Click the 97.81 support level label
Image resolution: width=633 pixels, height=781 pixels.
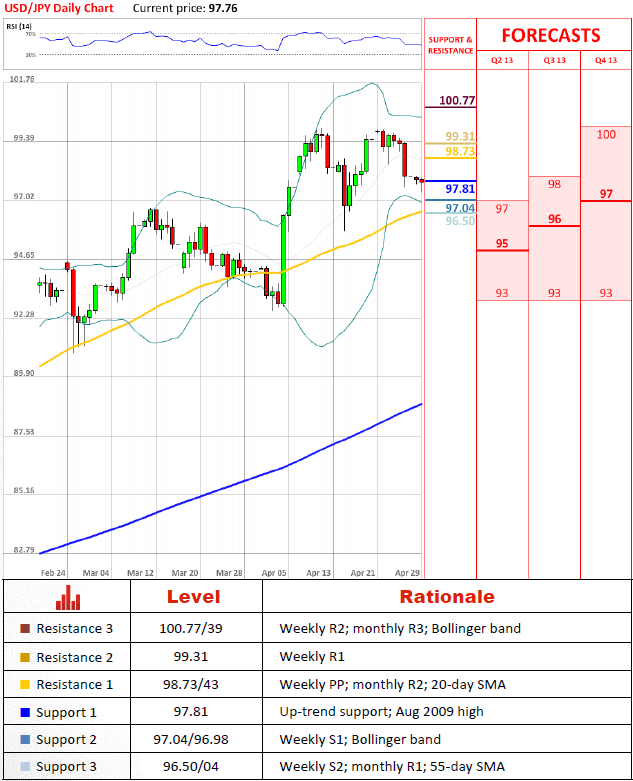point(460,189)
